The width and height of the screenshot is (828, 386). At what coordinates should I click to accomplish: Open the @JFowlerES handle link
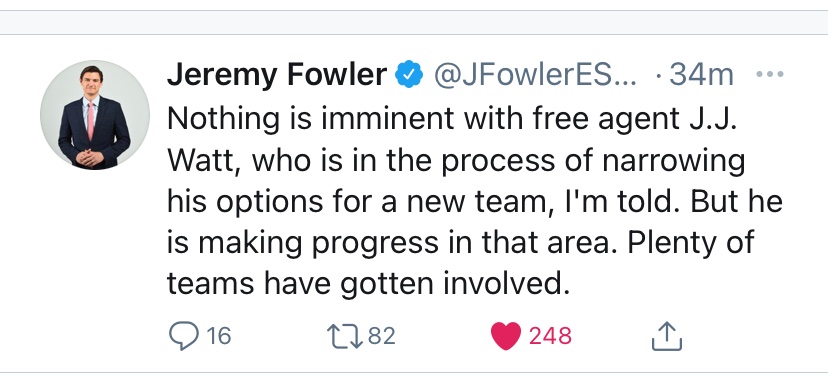[x=535, y=75]
